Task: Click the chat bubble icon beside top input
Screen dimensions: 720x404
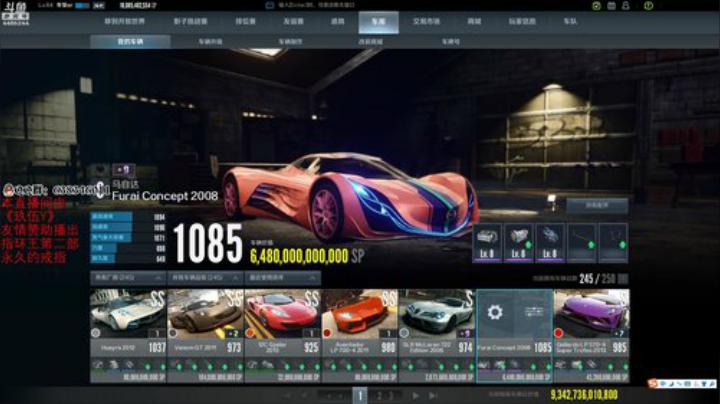Action: point(270,6)
